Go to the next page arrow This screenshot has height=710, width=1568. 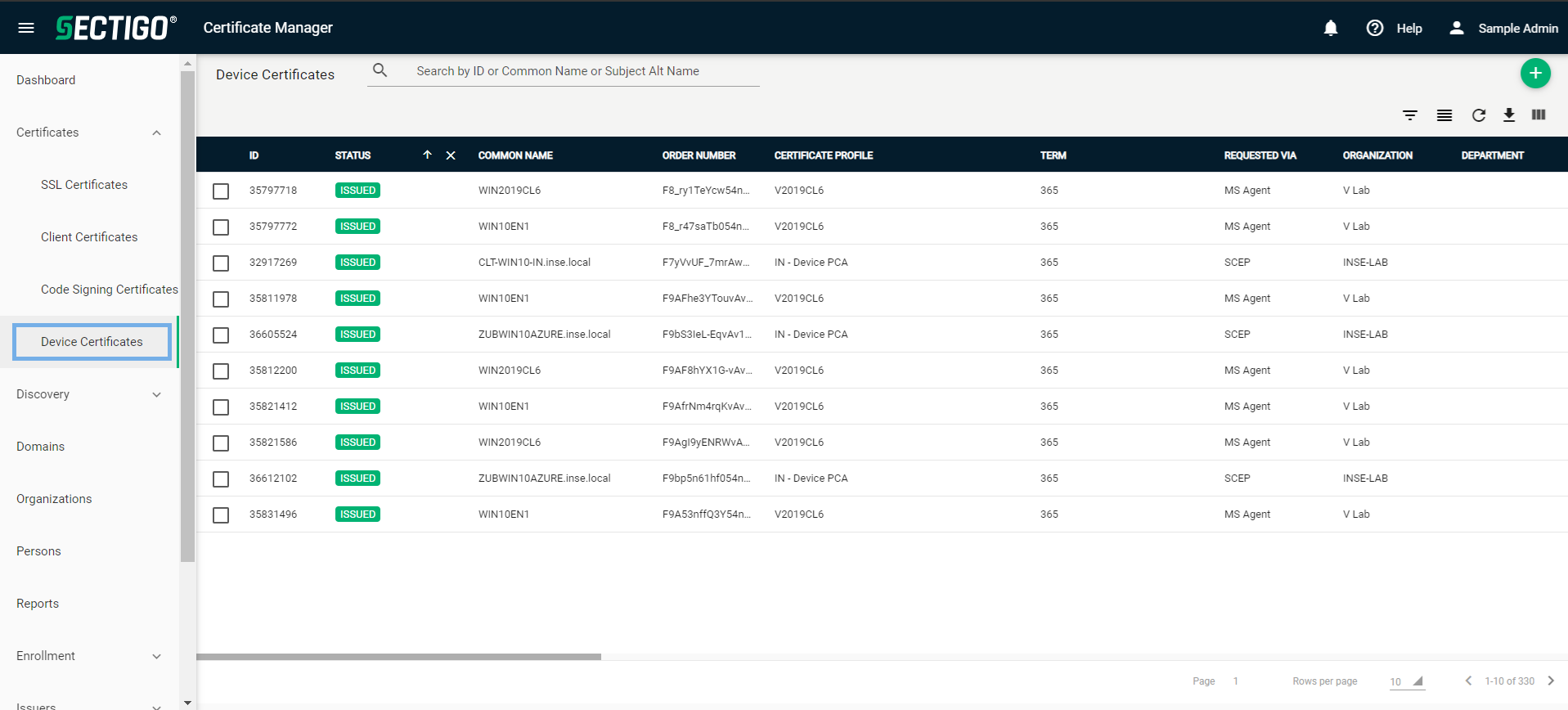pyautogui.click(x=1551, y=681)
